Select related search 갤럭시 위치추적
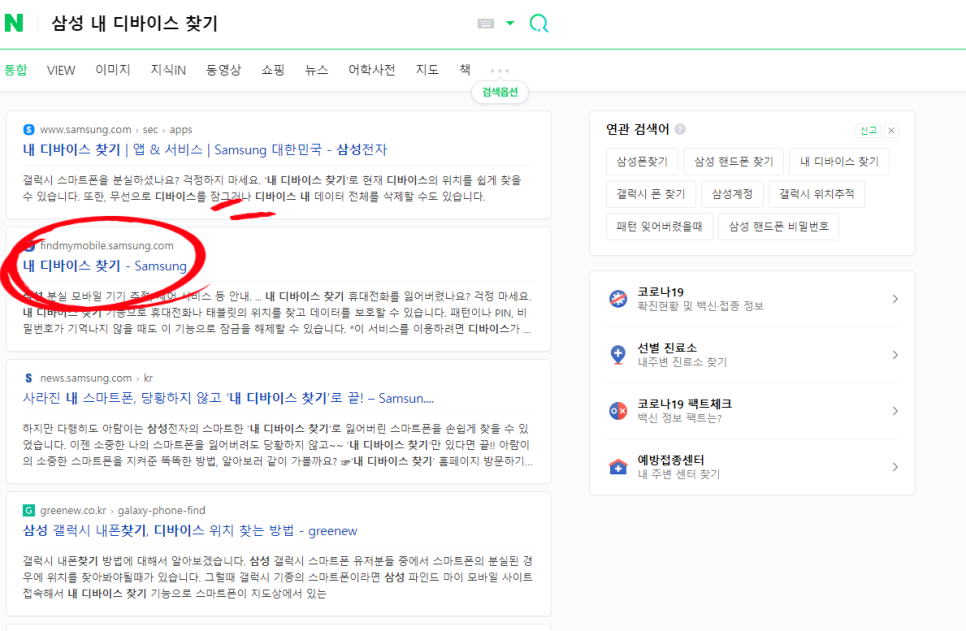This screenshot has height=631, width=966. click(x=816, y=194)
